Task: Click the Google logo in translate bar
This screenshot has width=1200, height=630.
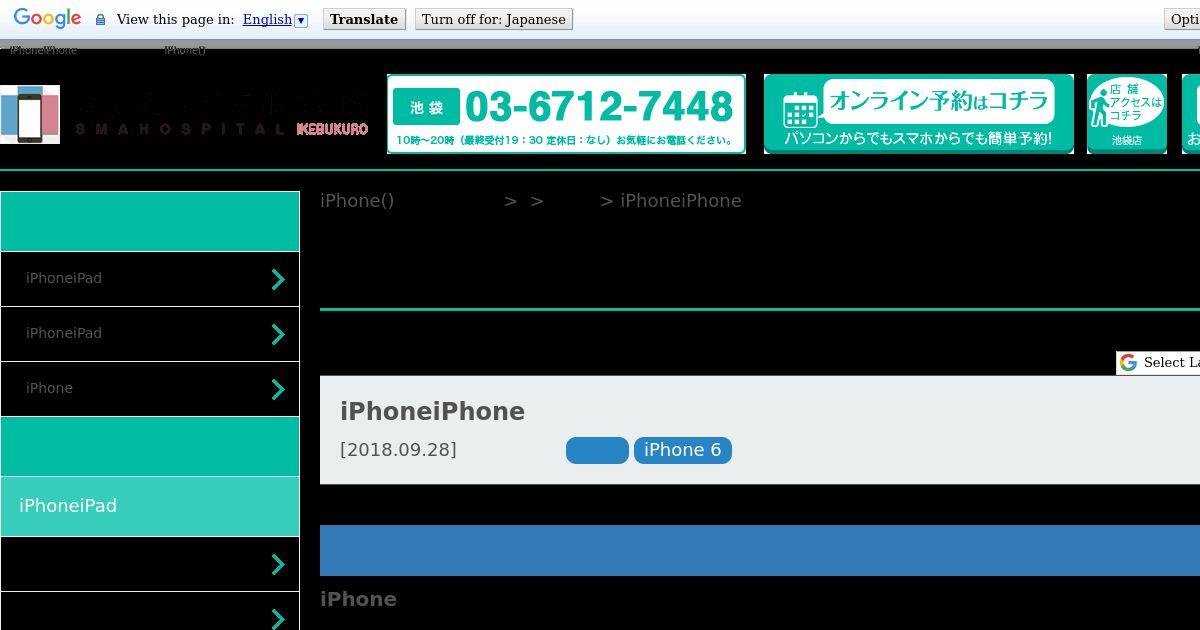Action: pyautogui.click(x=47, y=19)
